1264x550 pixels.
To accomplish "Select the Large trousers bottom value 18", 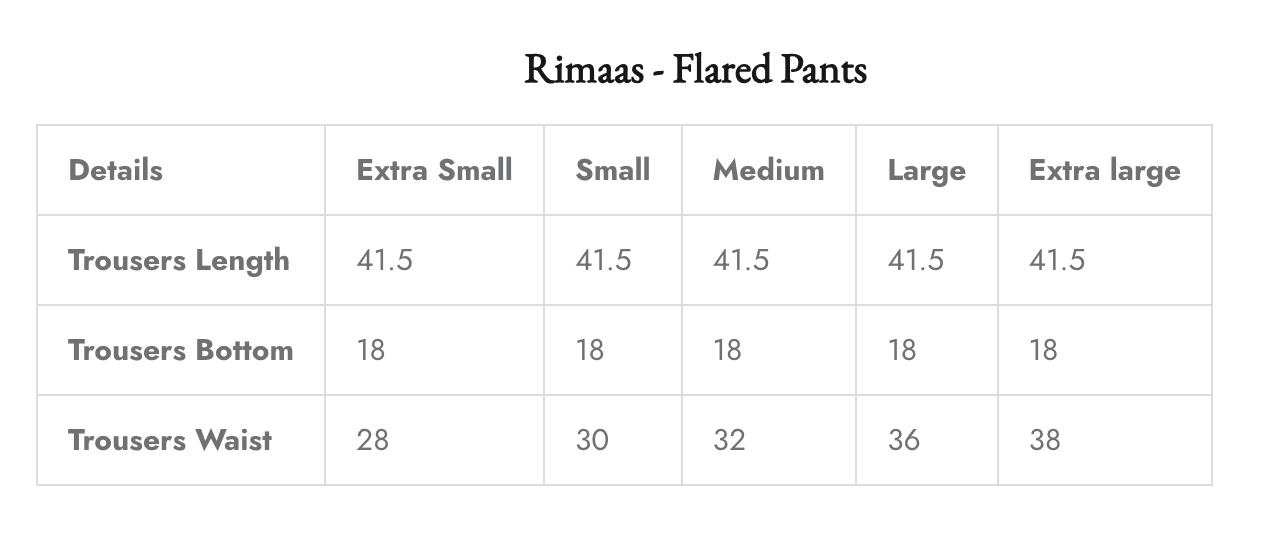I will [902, 350].
